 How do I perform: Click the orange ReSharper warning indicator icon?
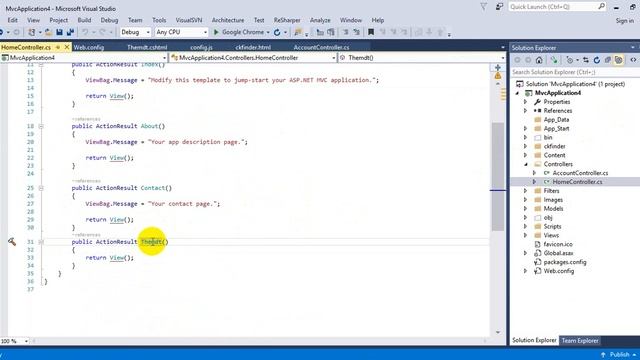click(498, 76)
